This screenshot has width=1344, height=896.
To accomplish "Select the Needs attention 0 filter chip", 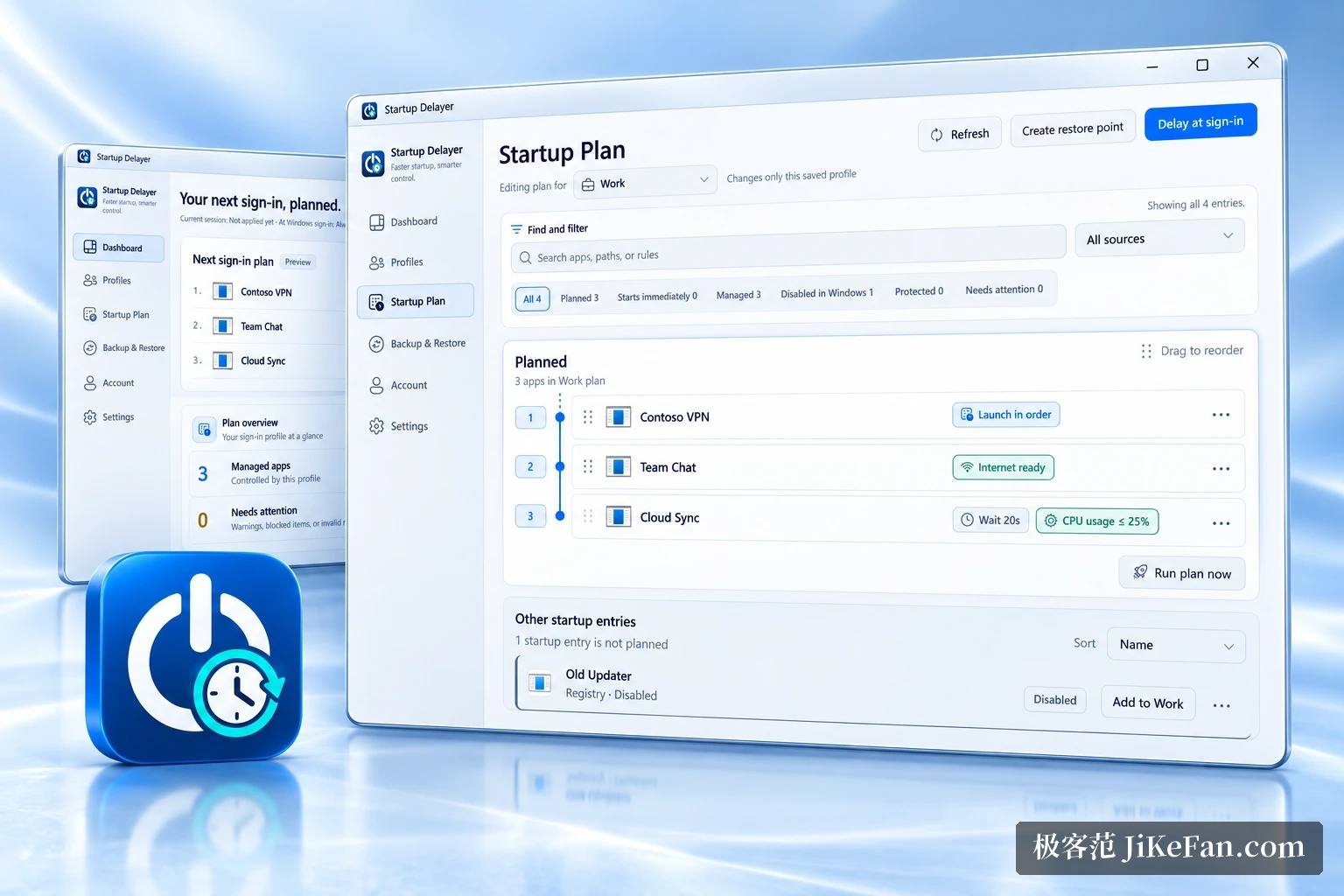I will point(1004,290).
